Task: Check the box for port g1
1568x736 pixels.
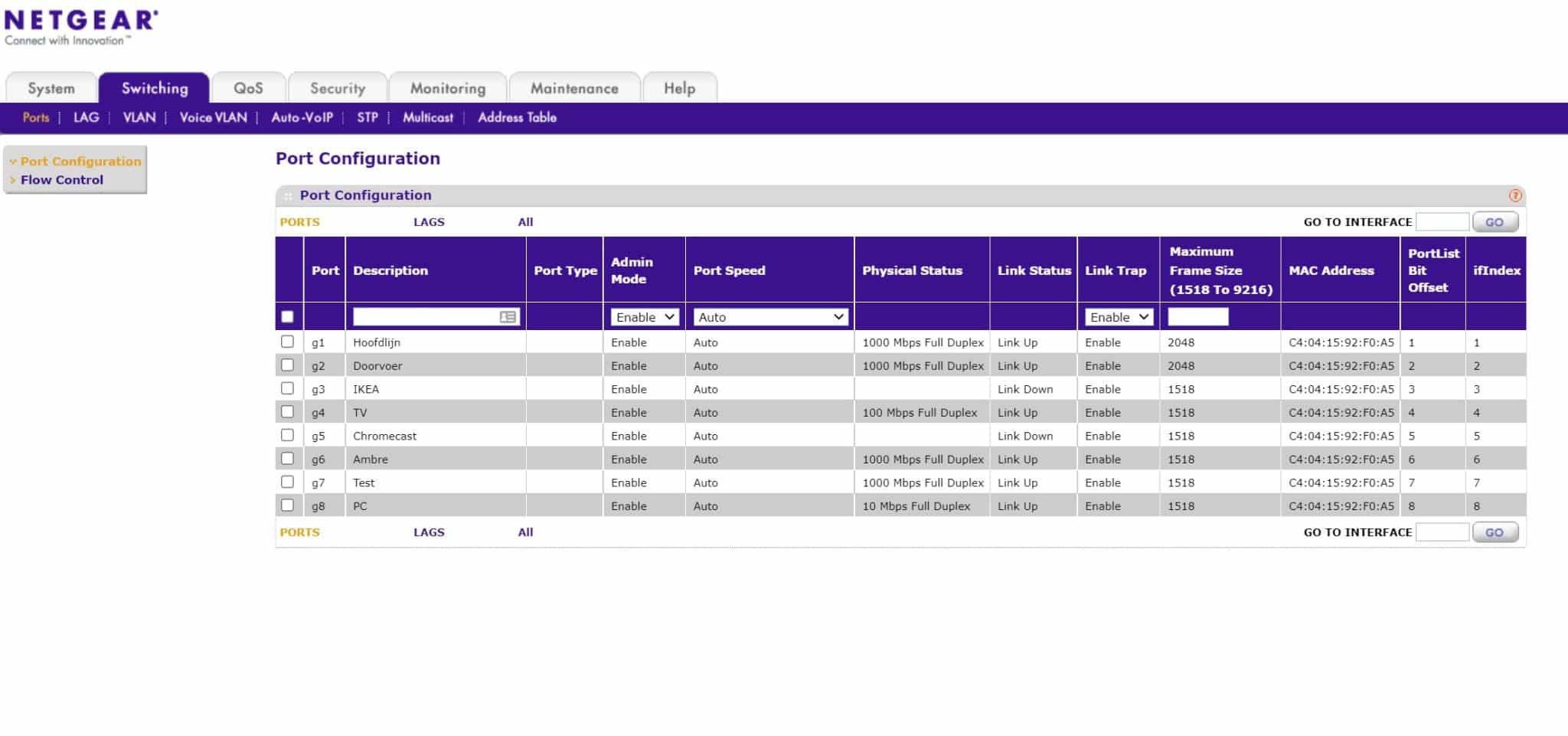Action: point(287,342)
